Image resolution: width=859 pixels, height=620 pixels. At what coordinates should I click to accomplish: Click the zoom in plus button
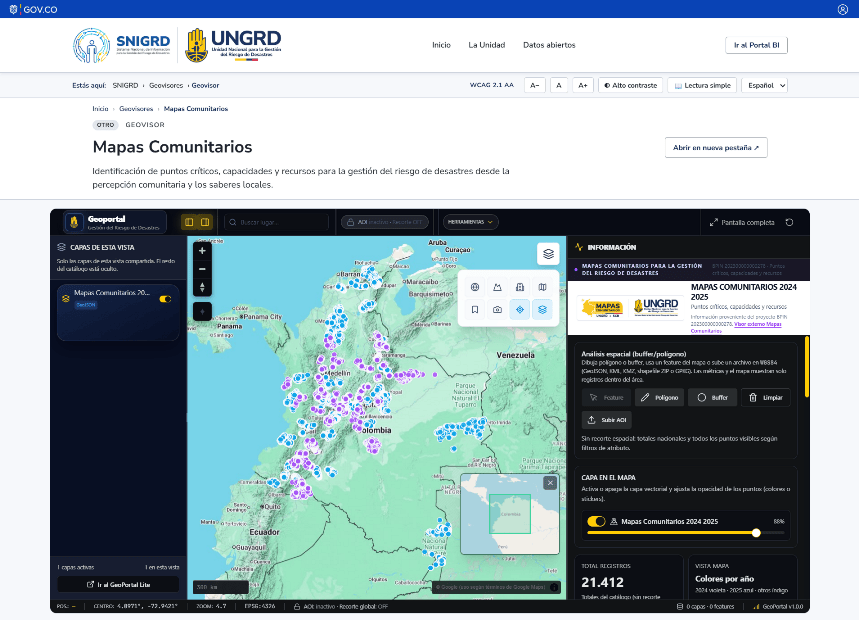tap(202, 251)
